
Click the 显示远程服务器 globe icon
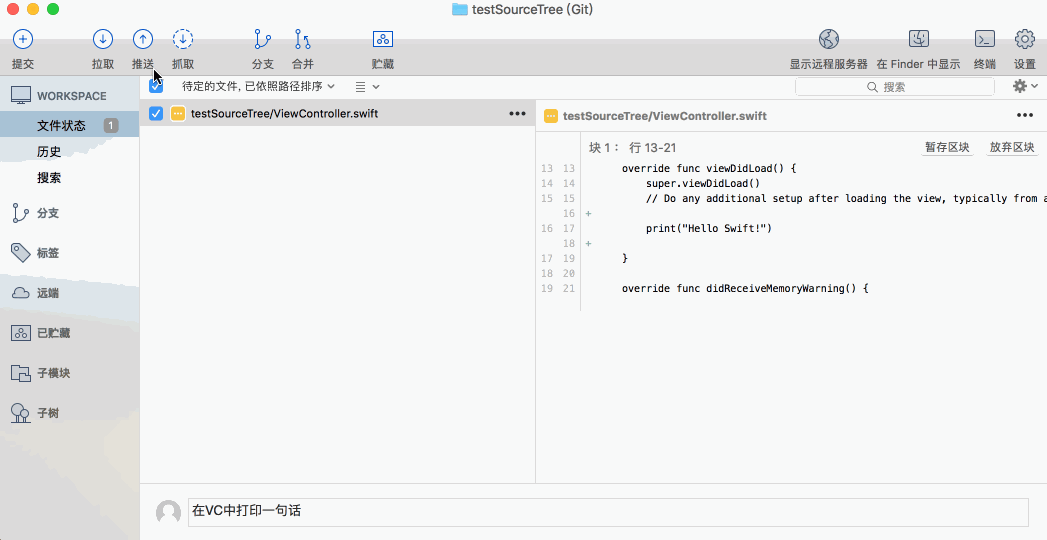click(x=829, y=39)
